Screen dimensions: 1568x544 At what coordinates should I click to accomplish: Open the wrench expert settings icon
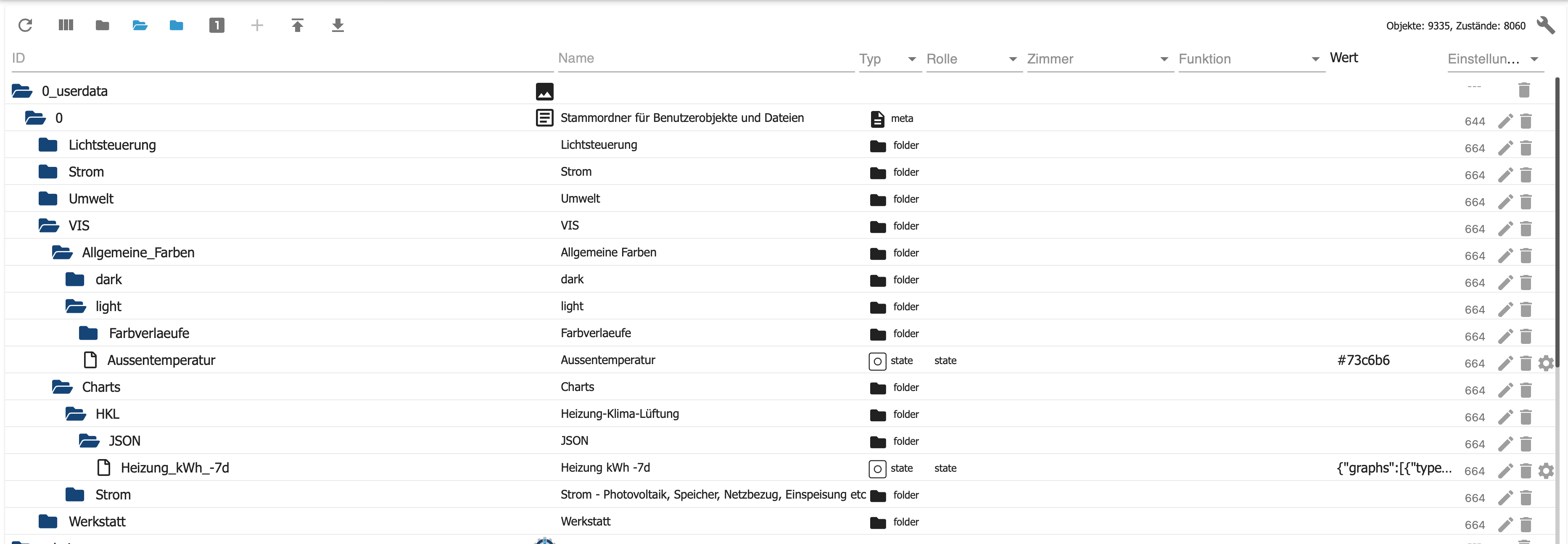1545,25
